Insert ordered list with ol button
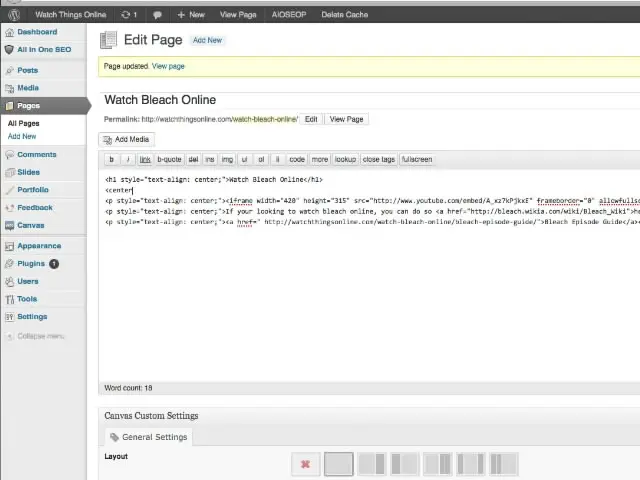 [261, 160]
